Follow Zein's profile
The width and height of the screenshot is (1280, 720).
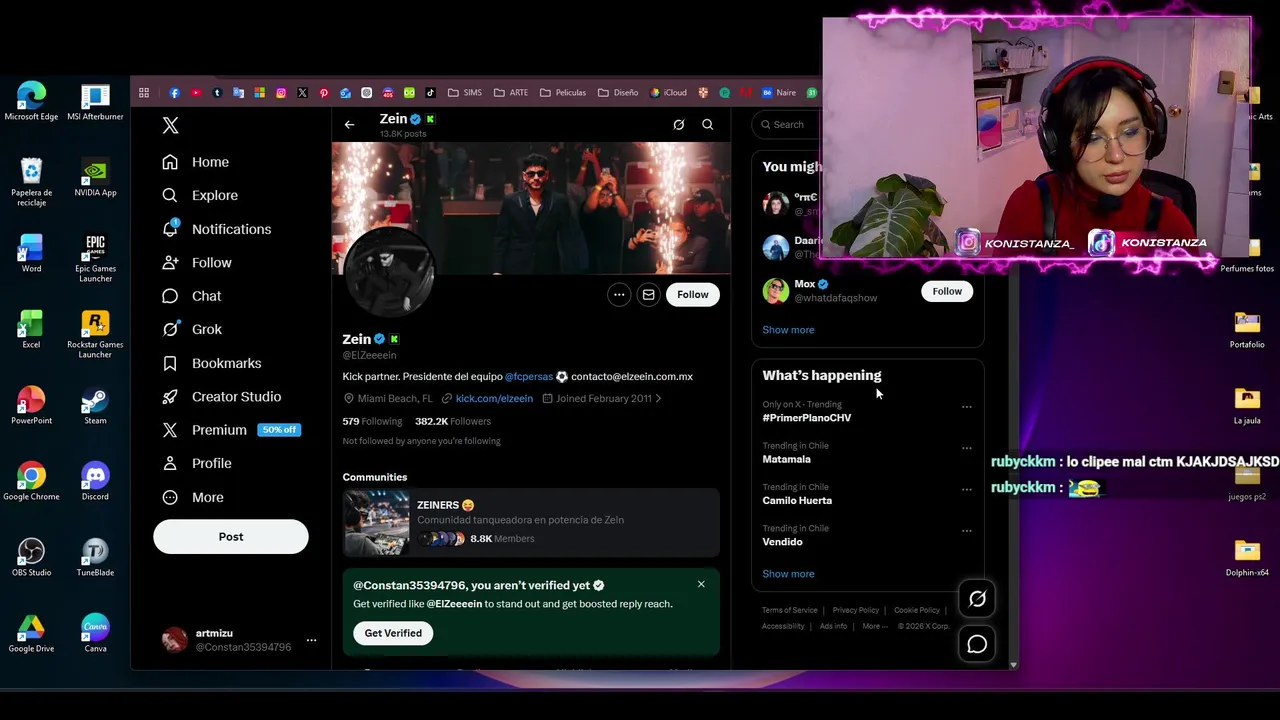(x=692, y=294)
